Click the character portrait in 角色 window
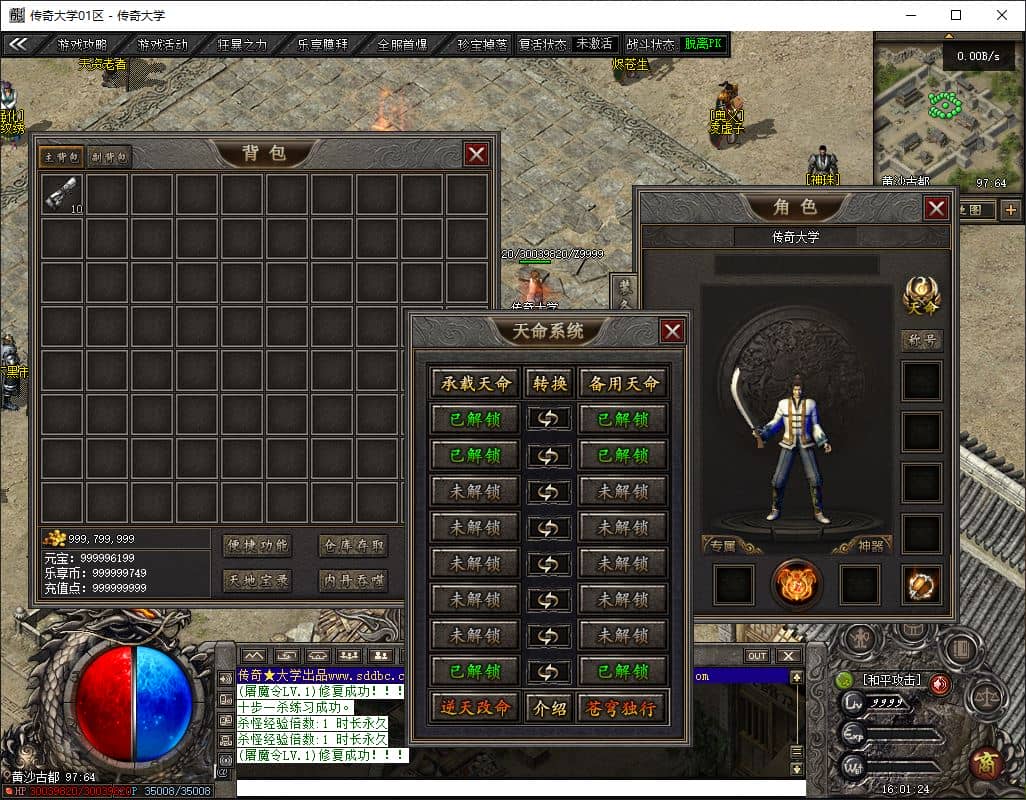1026x800 pixels. pyautogui.click(x=795, y=451)
